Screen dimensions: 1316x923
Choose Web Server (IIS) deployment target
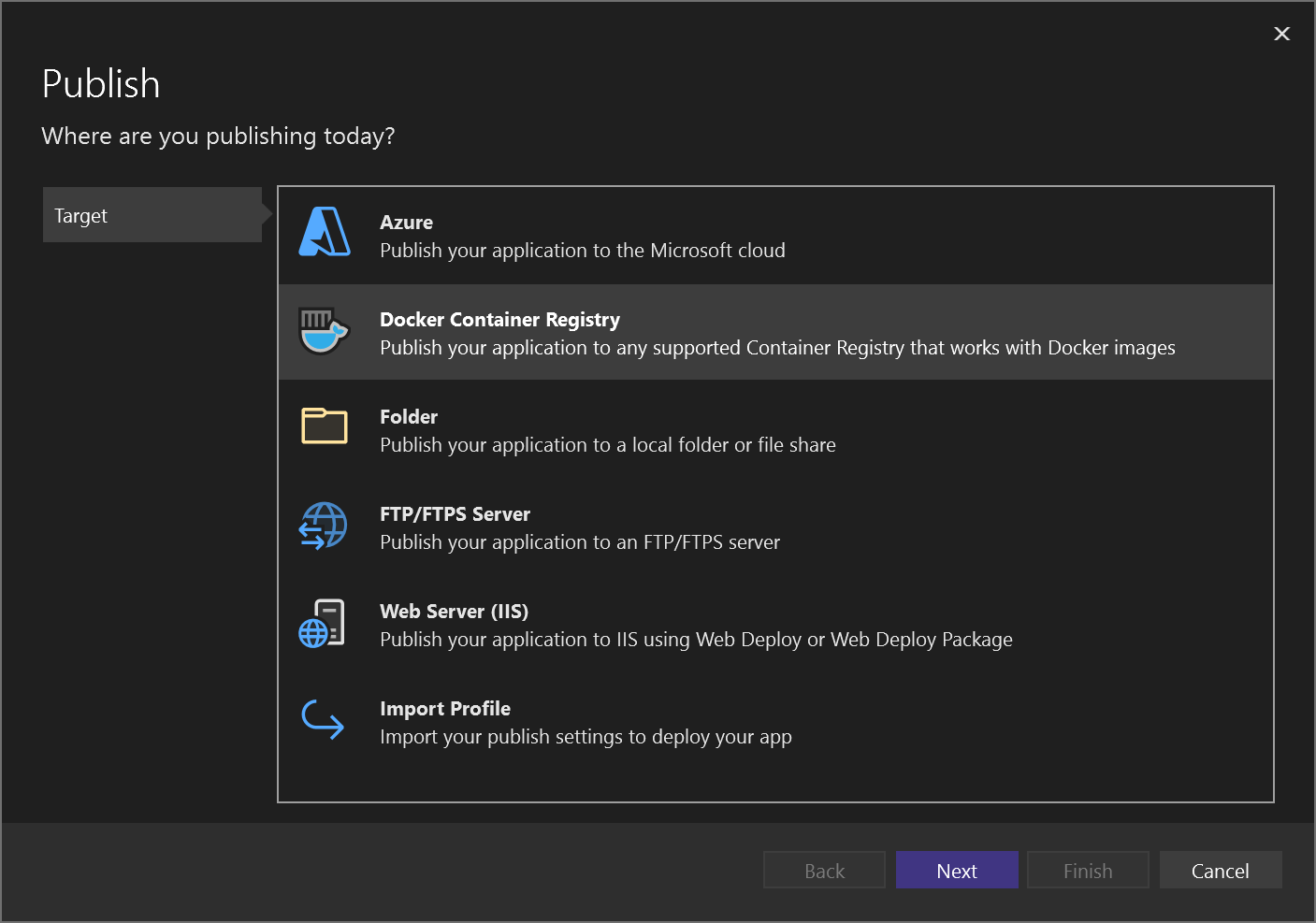pyautogui.click(x=655, y=624)
